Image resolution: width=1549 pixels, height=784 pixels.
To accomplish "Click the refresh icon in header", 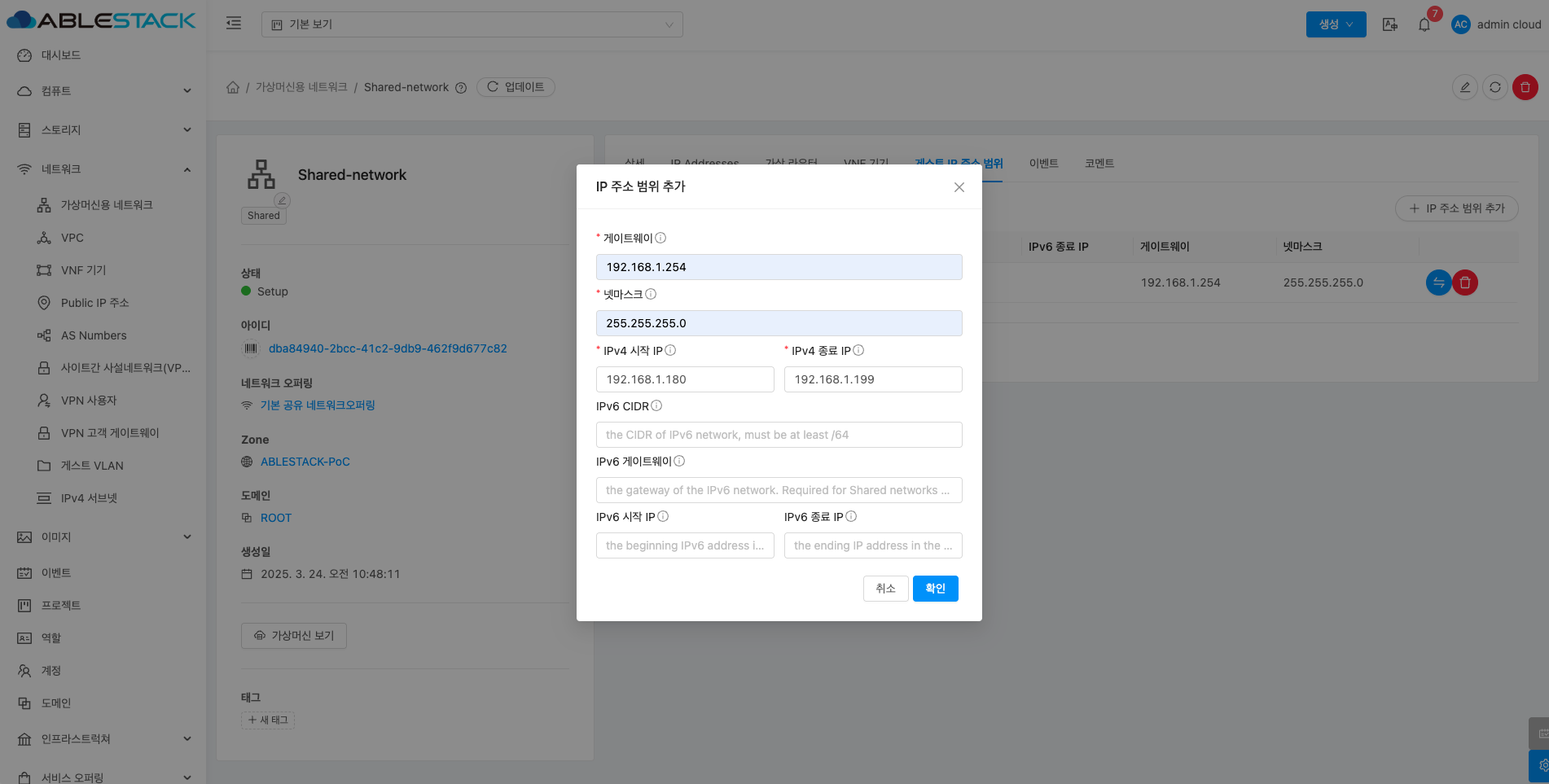I will point(1494,87).
